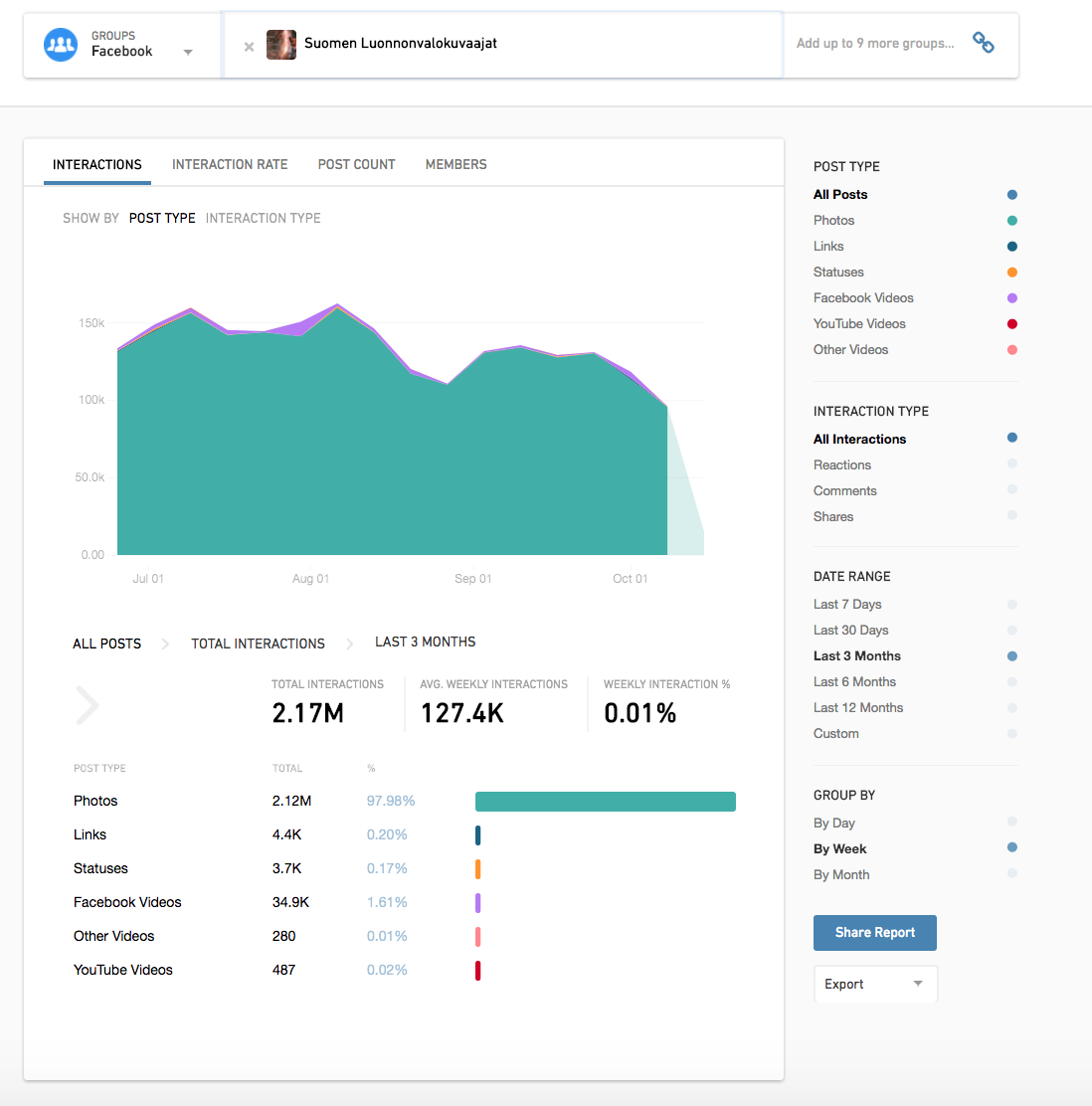Remove Suomen Luonnonvalokuvaajat group with X

(249, 46)
